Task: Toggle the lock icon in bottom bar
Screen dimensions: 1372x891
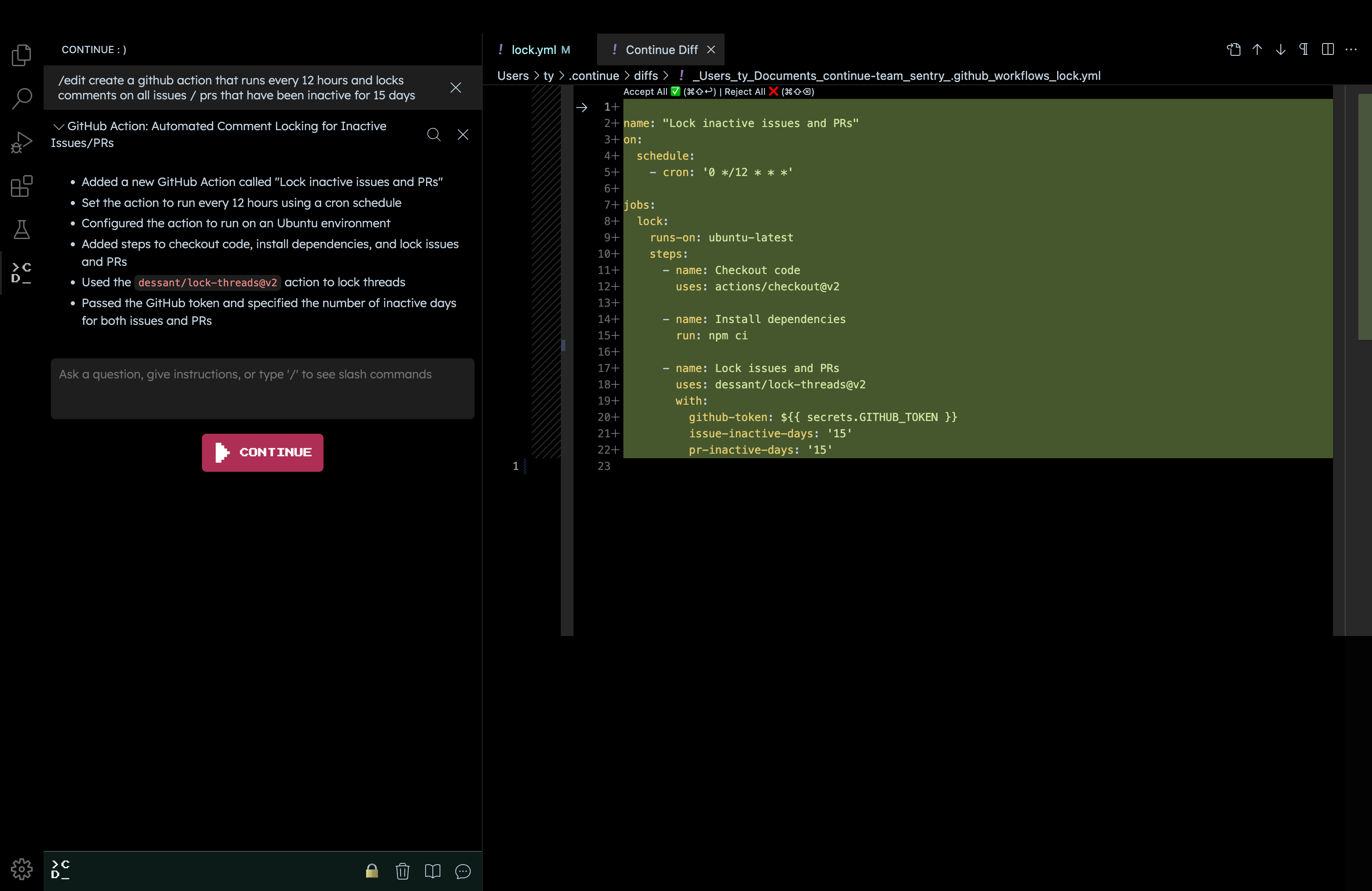Action: pyautogui.click(x=372, y=871)
